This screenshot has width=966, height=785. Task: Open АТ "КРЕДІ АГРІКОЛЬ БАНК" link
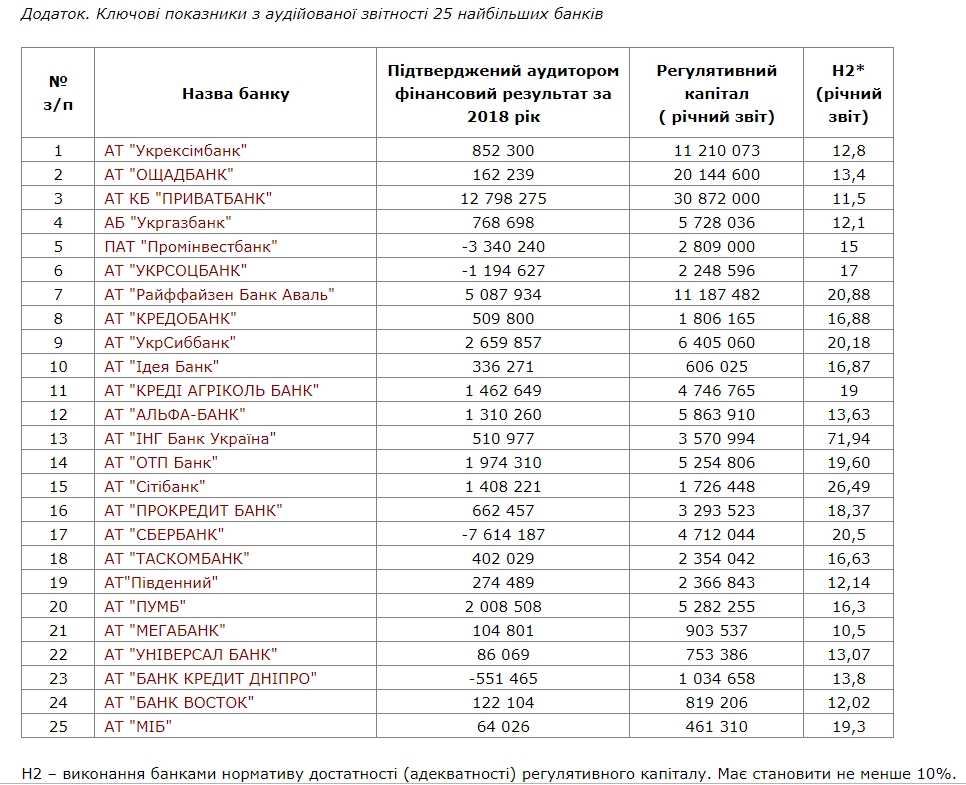coord(211,391)
